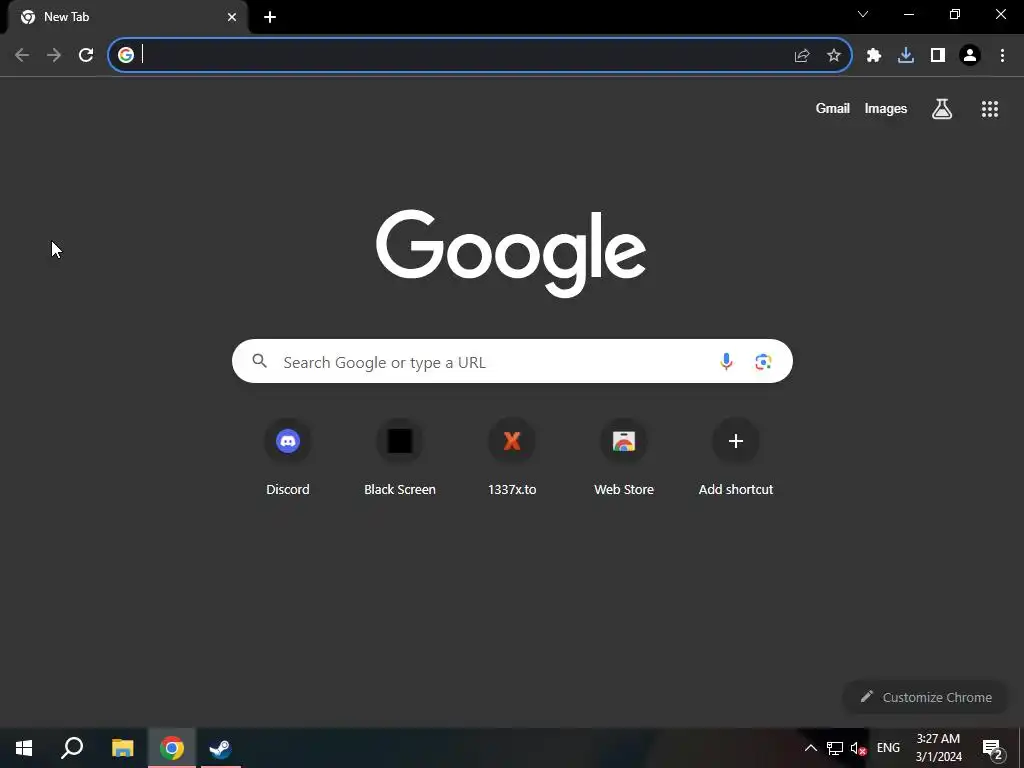Viewport: 1024px width, 768px height.
Task: Open the 1337x.to shortcut
Action: [512, 457]
